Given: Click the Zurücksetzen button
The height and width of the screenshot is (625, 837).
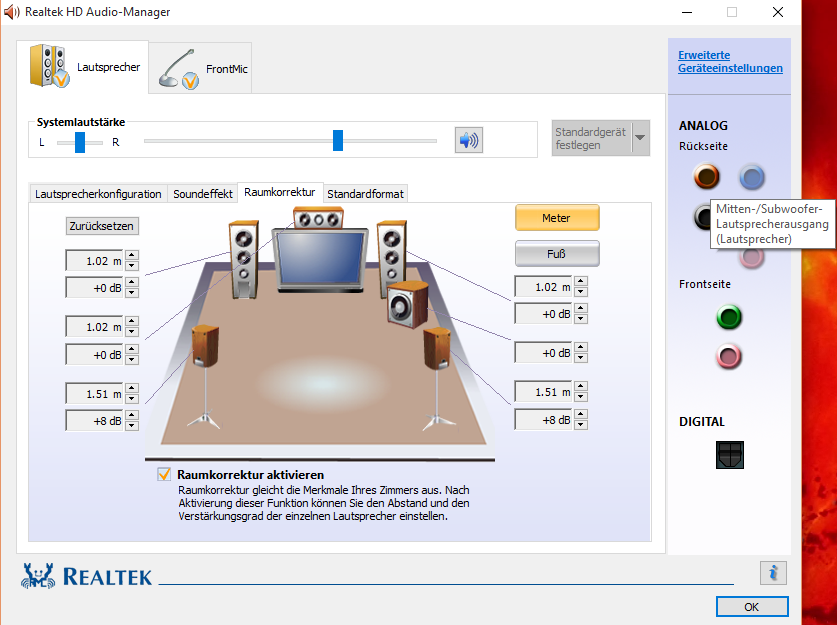Looking at the screenshot, I should click(x=102, y=226).
